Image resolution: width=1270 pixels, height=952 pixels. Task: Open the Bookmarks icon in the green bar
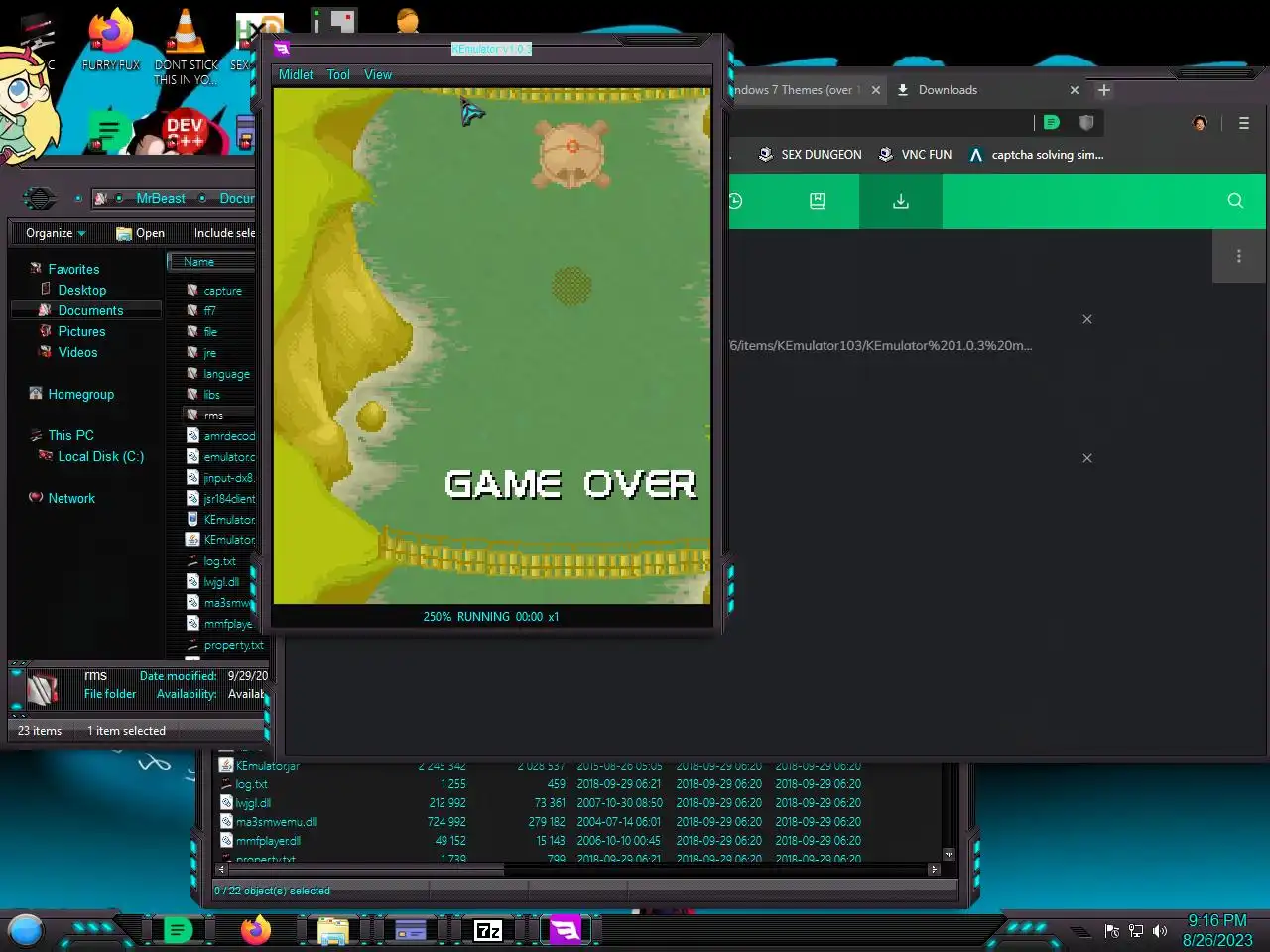tap(818, 201)
